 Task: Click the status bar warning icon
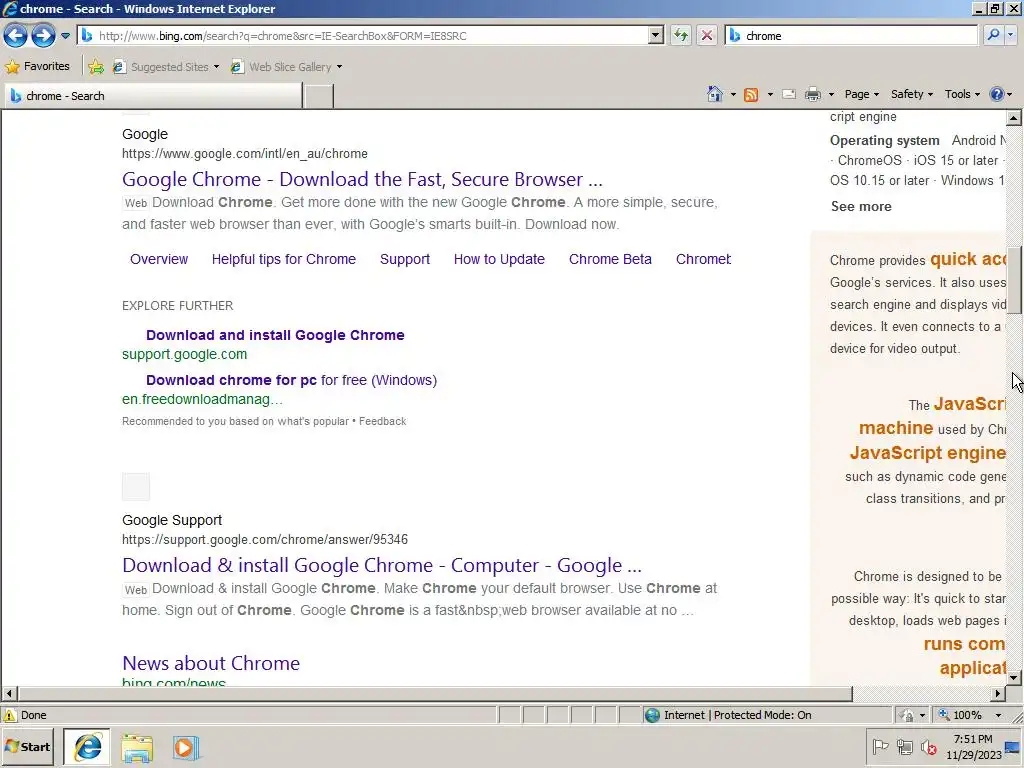(10, 715)
